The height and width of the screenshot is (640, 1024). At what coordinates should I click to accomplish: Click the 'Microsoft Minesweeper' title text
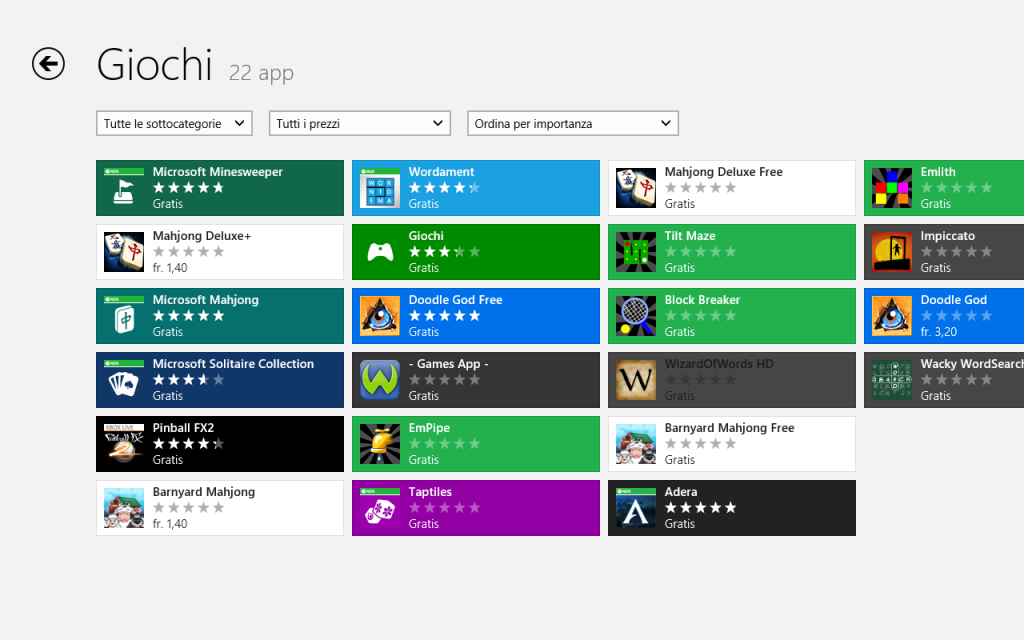217,172
